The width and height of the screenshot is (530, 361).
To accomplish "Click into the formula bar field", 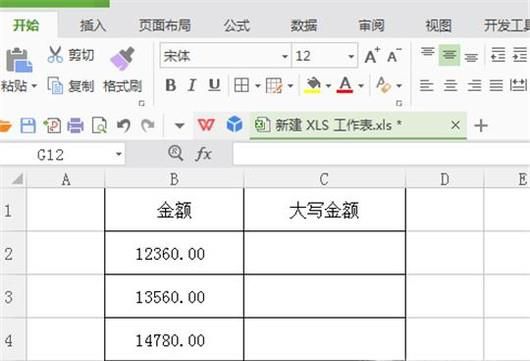I will (x=381, y=154).
